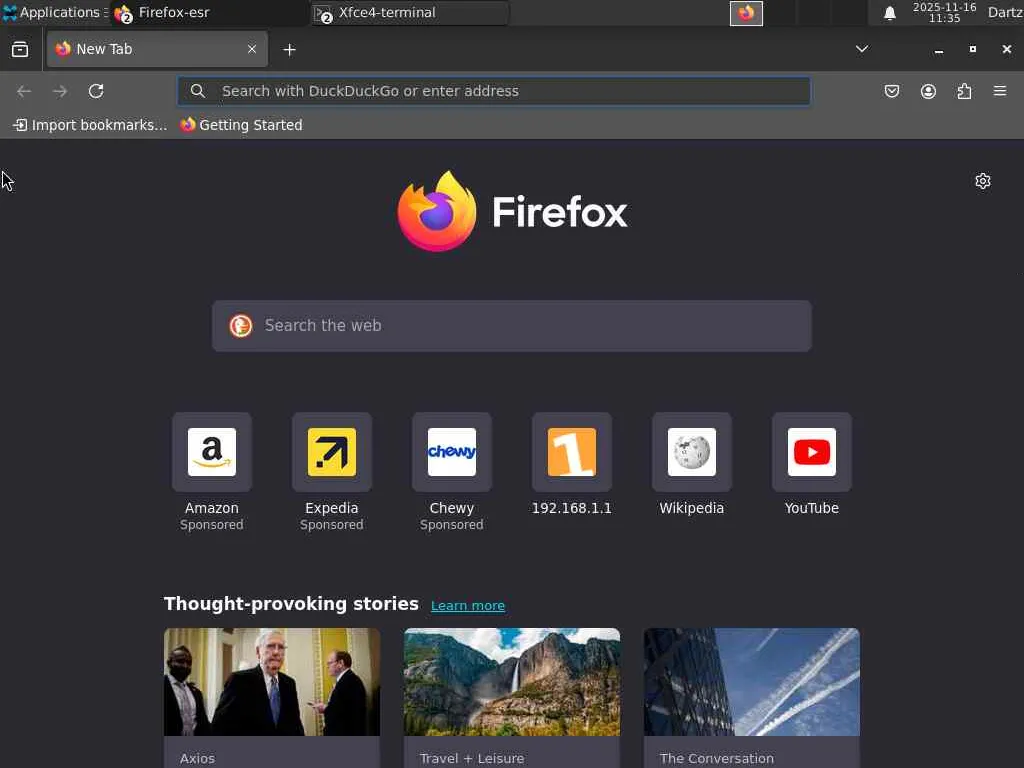Open new tab personalize gear icon
This screenshot has height=768, width=1024.
click(x=983, y=181)
